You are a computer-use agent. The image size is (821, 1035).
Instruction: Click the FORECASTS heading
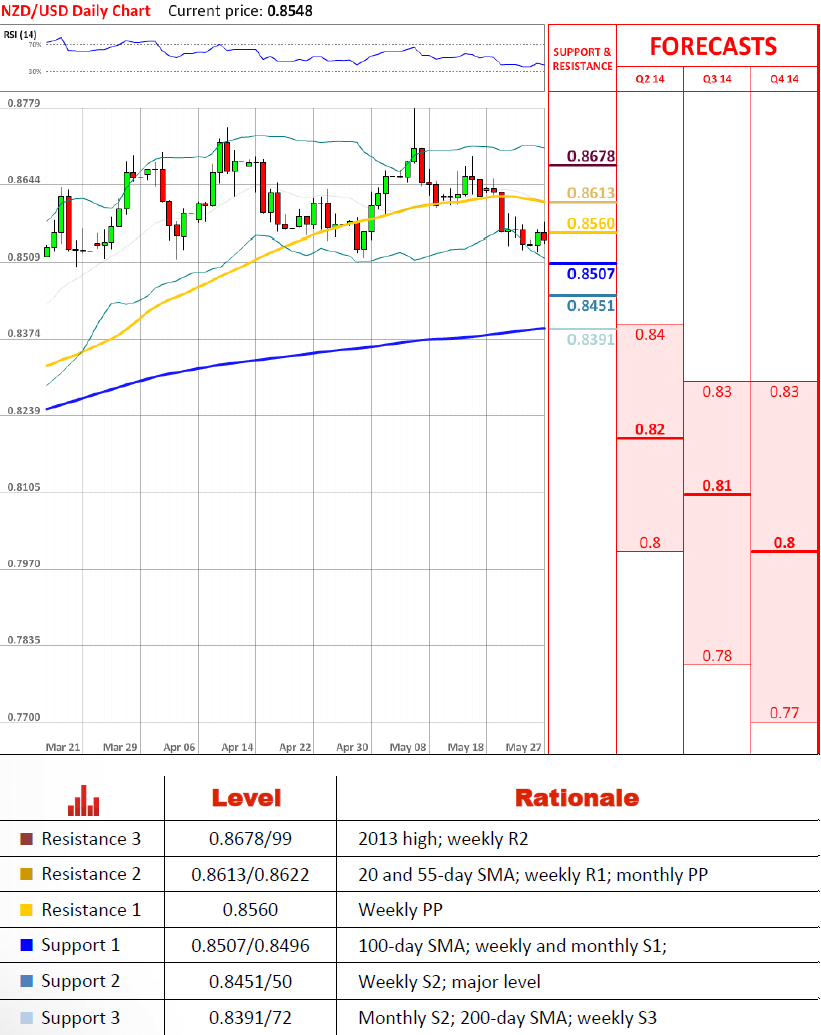point(713,46)
